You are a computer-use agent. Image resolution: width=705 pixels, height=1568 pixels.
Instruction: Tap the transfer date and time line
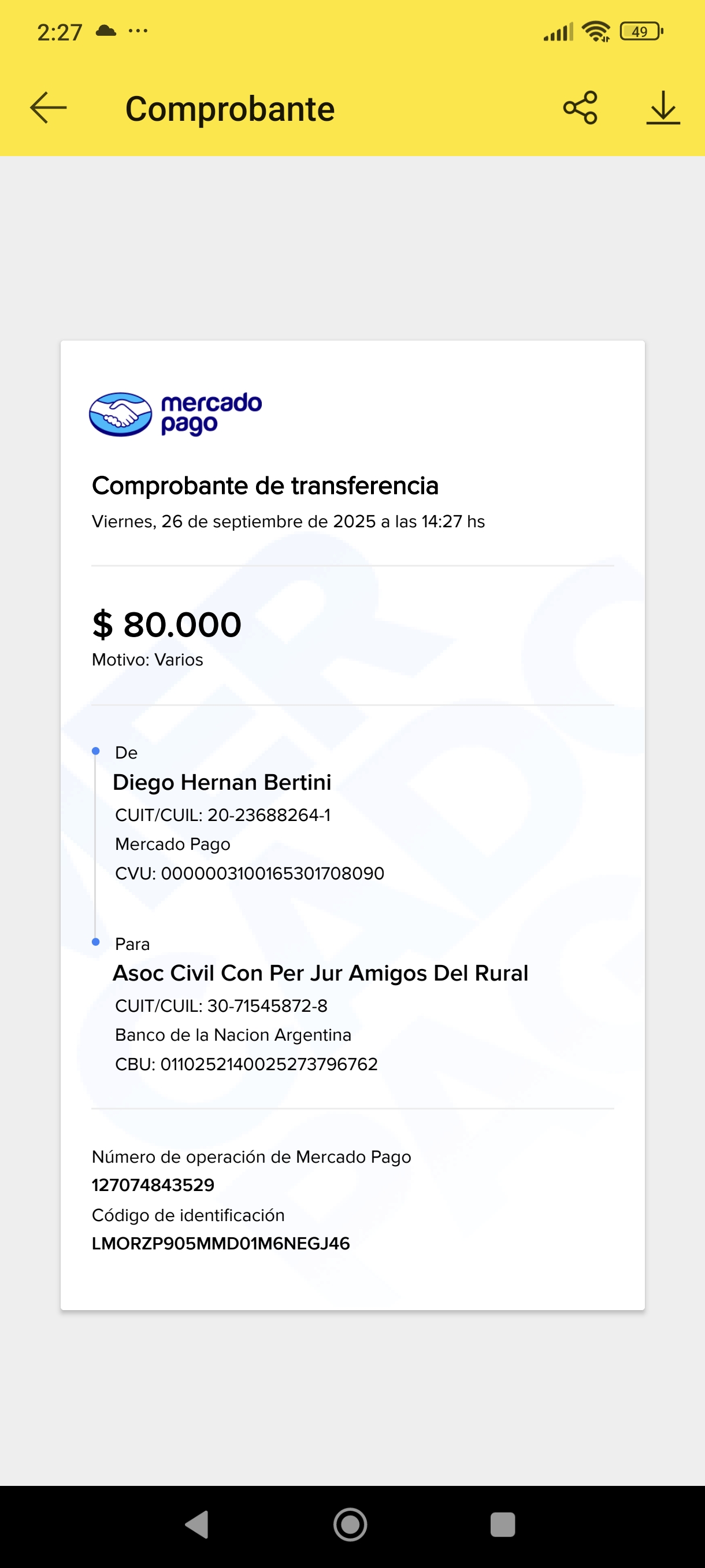click(288, 522)
